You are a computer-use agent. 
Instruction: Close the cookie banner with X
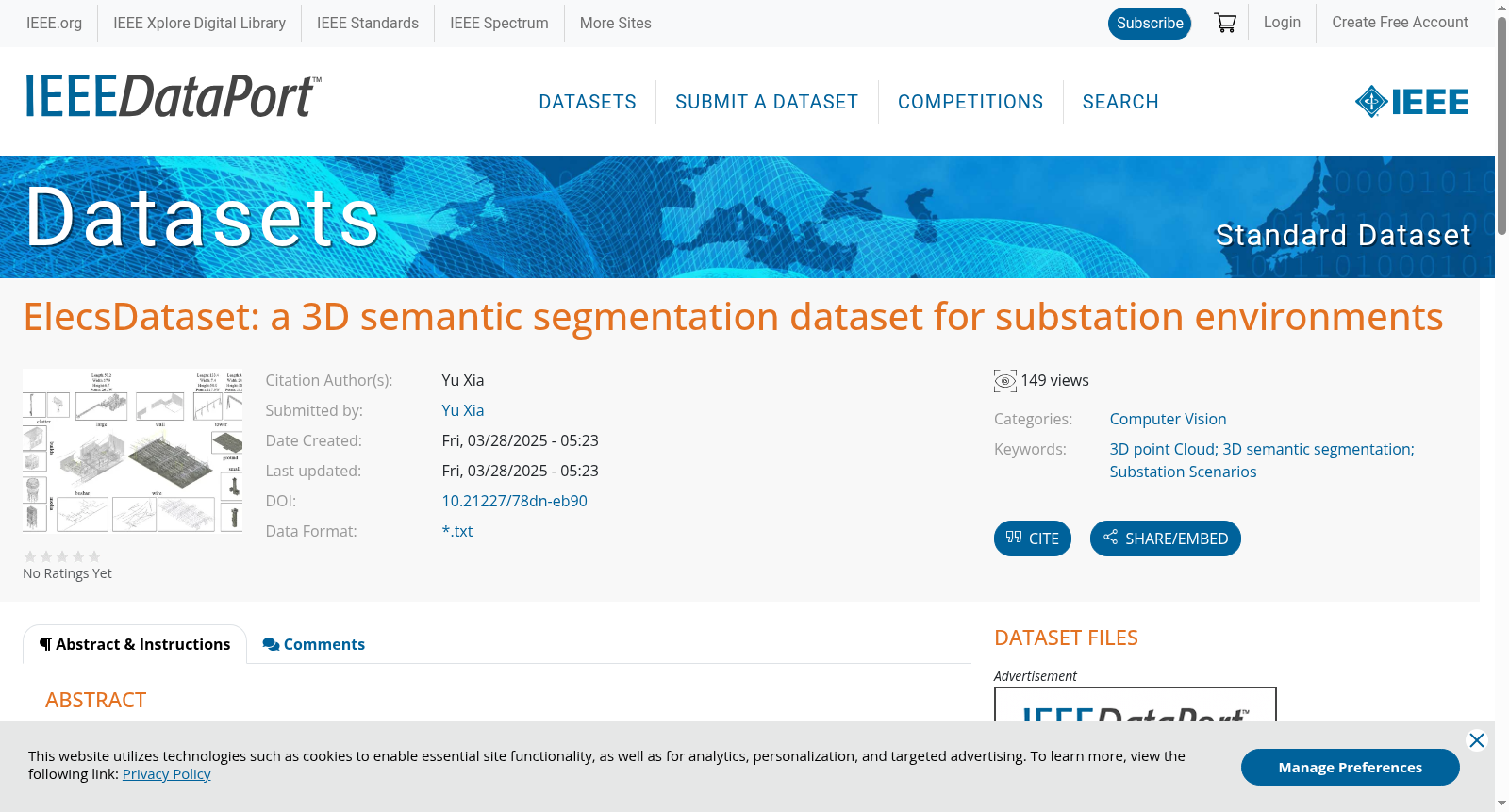pyautogui.click(x=1477, y=740)
